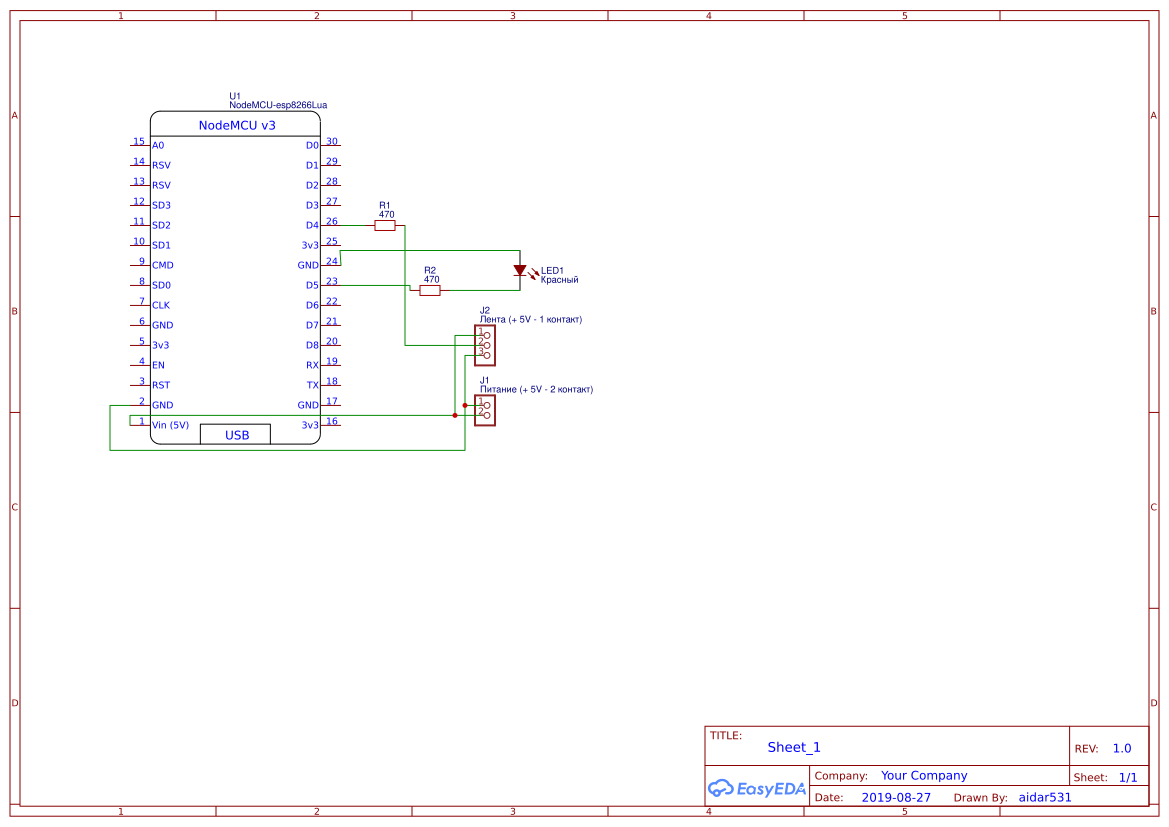Click the Sheet 1/1 value
The height and width of the screenshot is (827, 1169).
pos(1128,777)
